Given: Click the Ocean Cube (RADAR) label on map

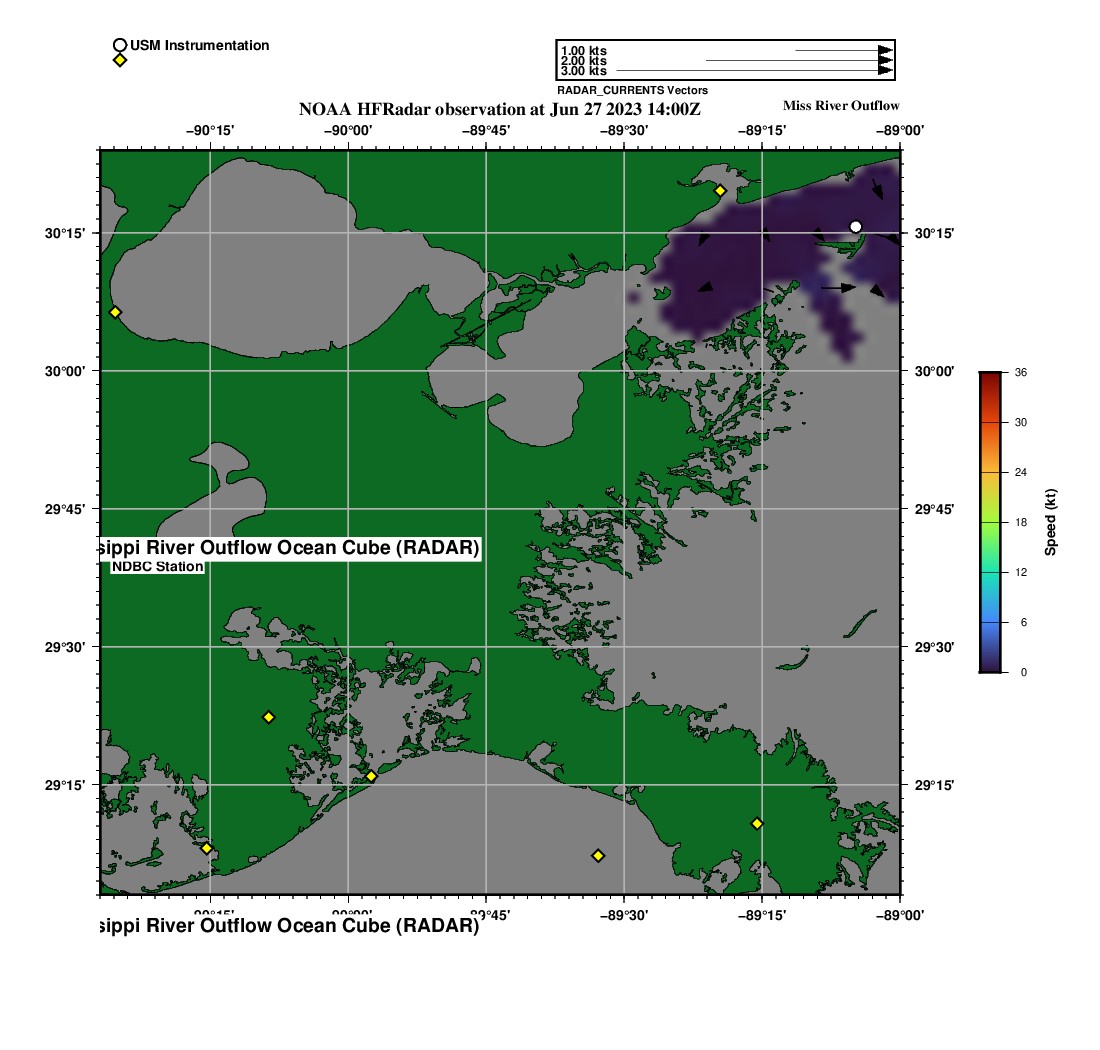Looking at the screenshot, I should [290, 548].
